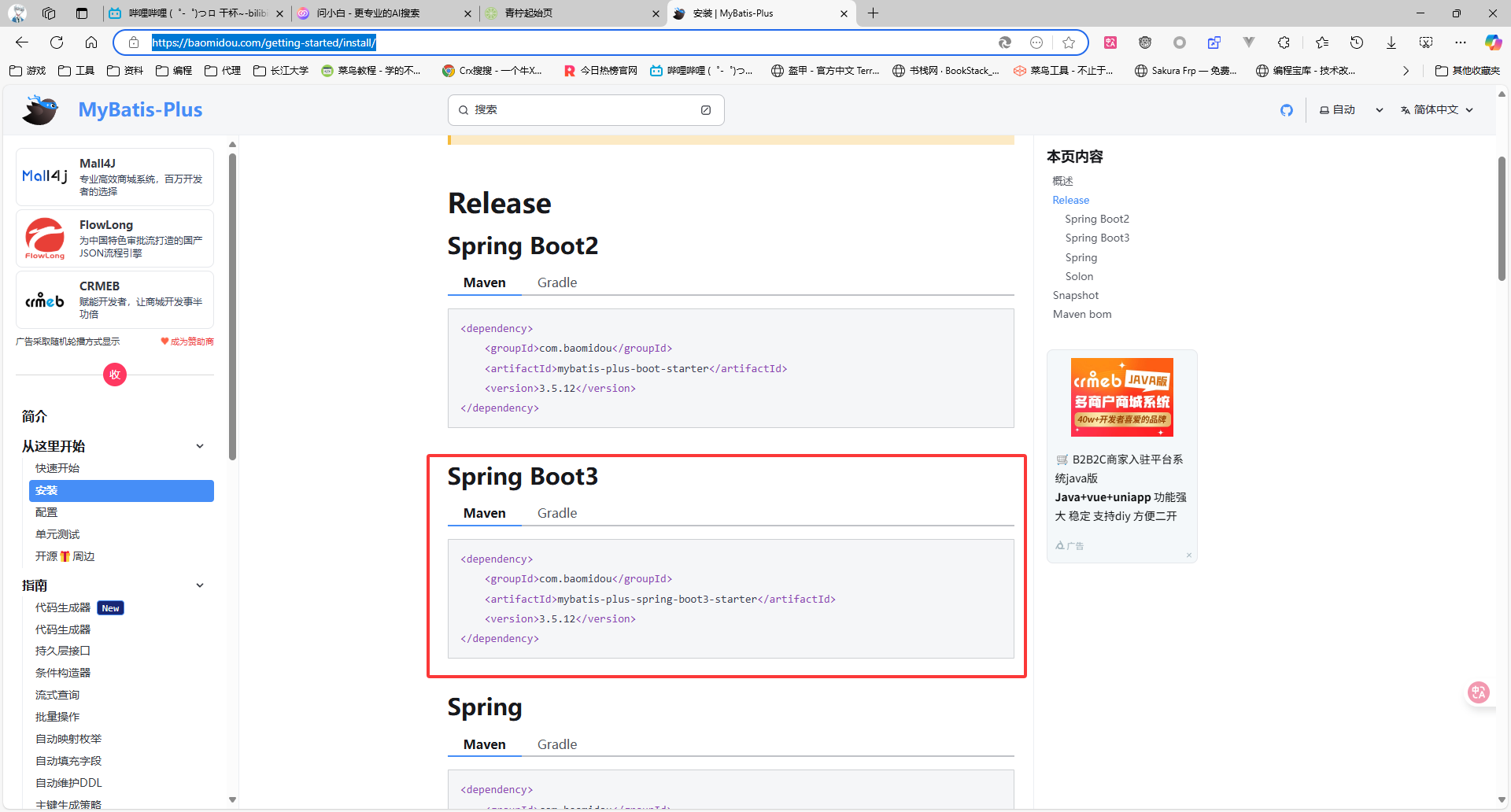Switch to Gradle tab under Spring Boot2

(556, 282)
